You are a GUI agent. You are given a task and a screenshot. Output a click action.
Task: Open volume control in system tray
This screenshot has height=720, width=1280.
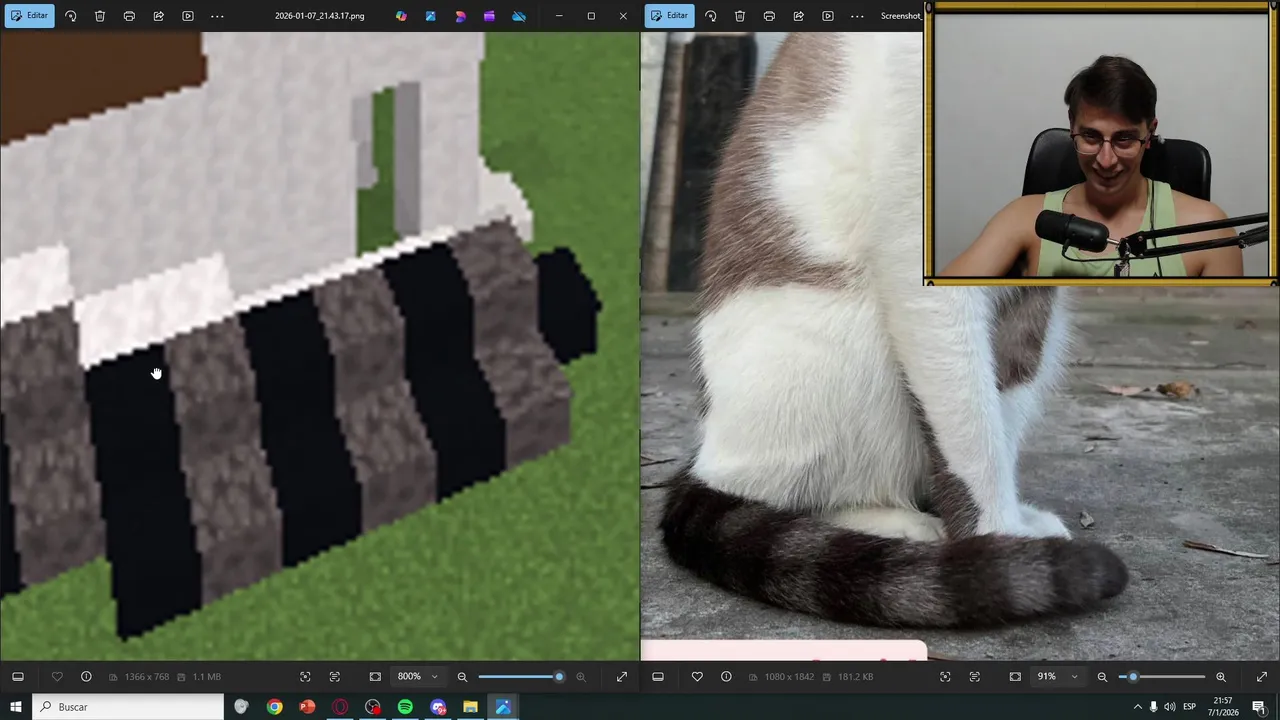1170,707
